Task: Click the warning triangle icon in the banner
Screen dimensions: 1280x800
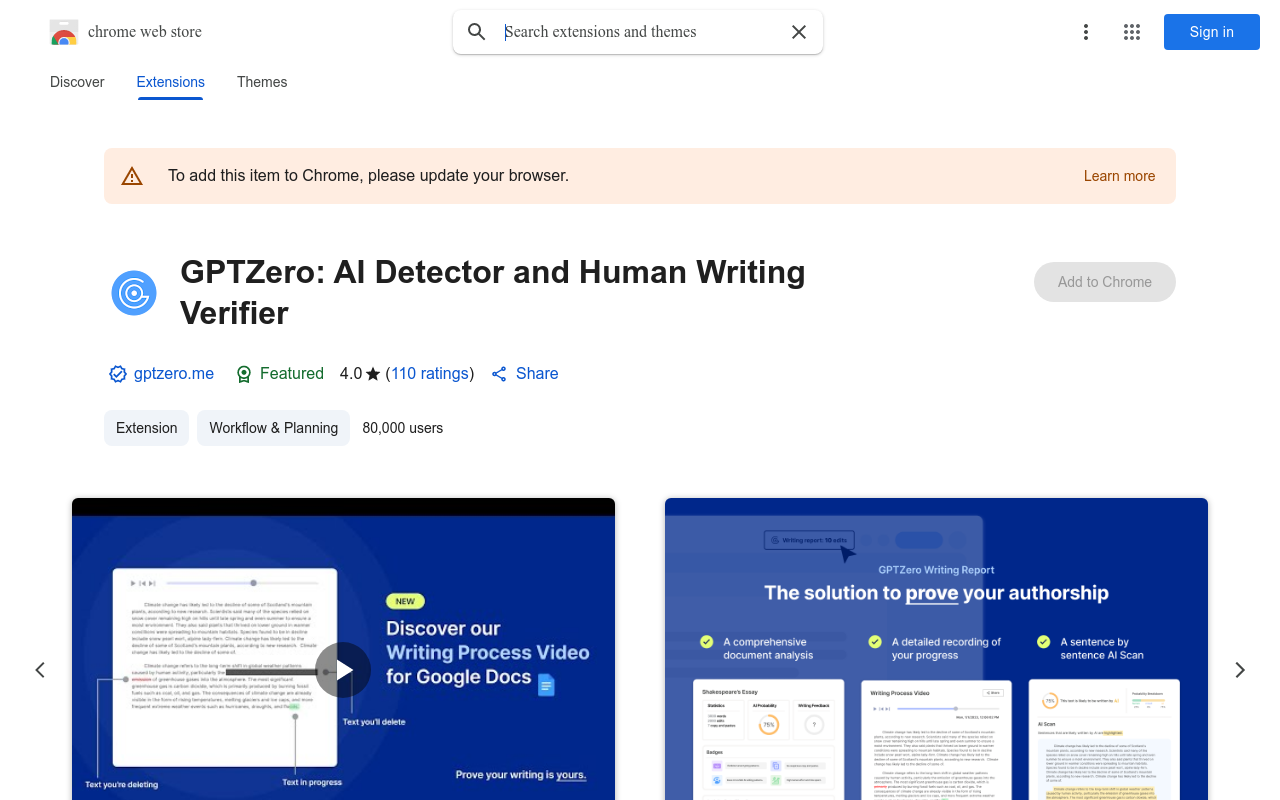Action: point(132,176)
